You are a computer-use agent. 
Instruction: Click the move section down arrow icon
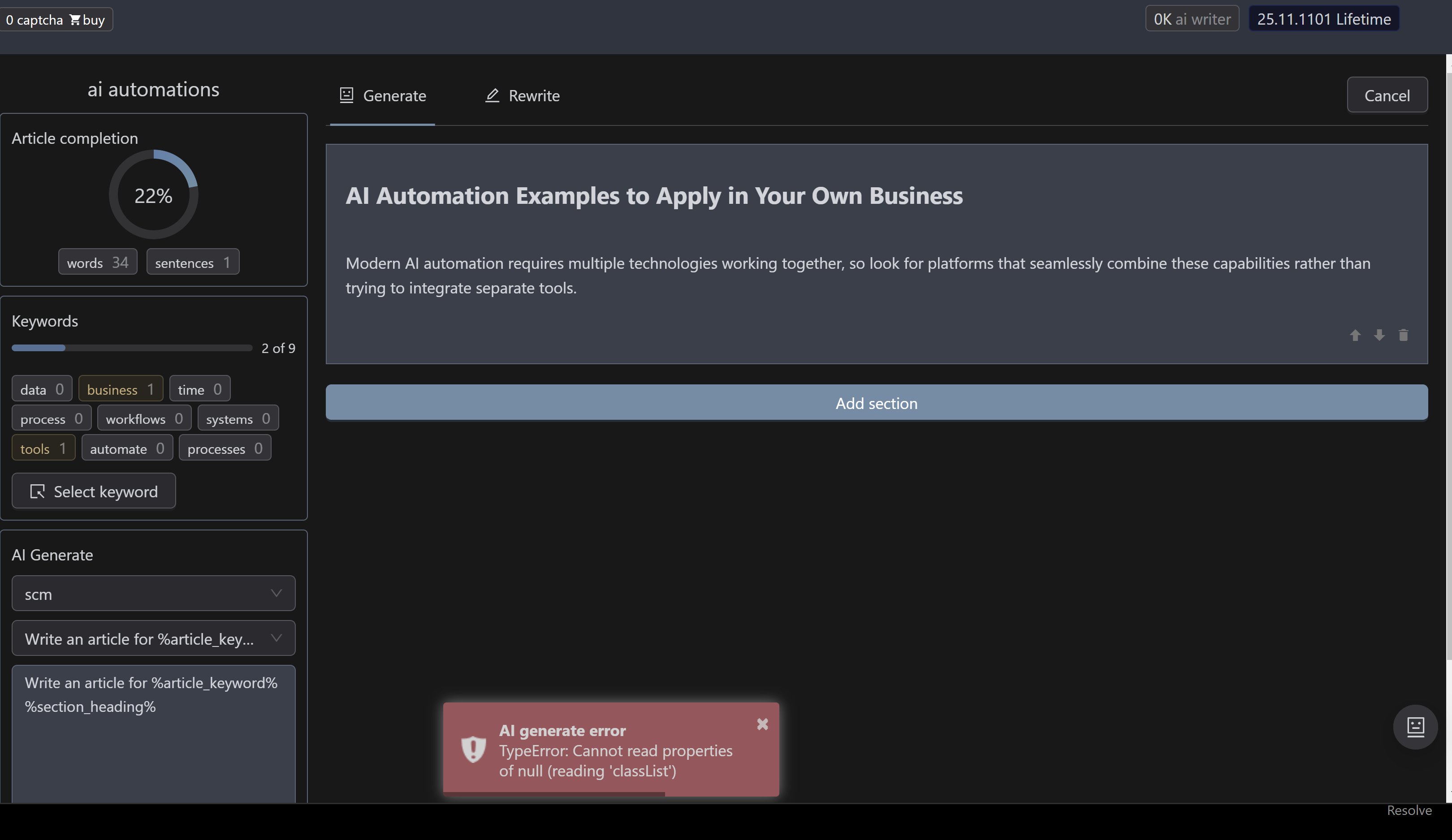click(x=1379, y=335)
